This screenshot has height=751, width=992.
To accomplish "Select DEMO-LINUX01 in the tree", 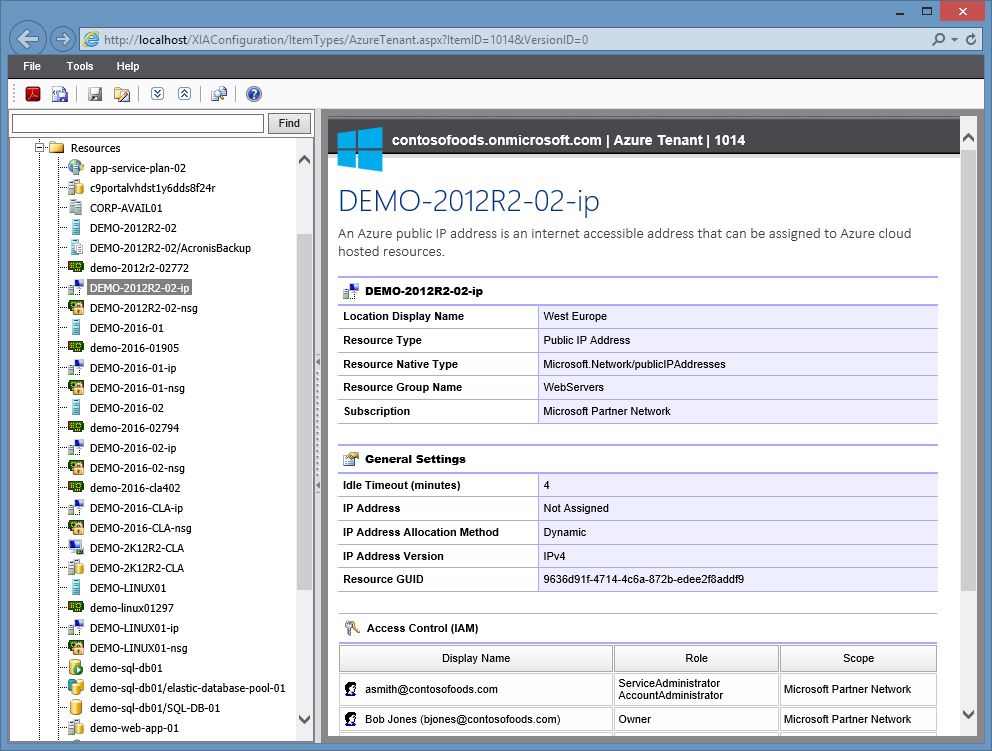I will coord(128,588).
